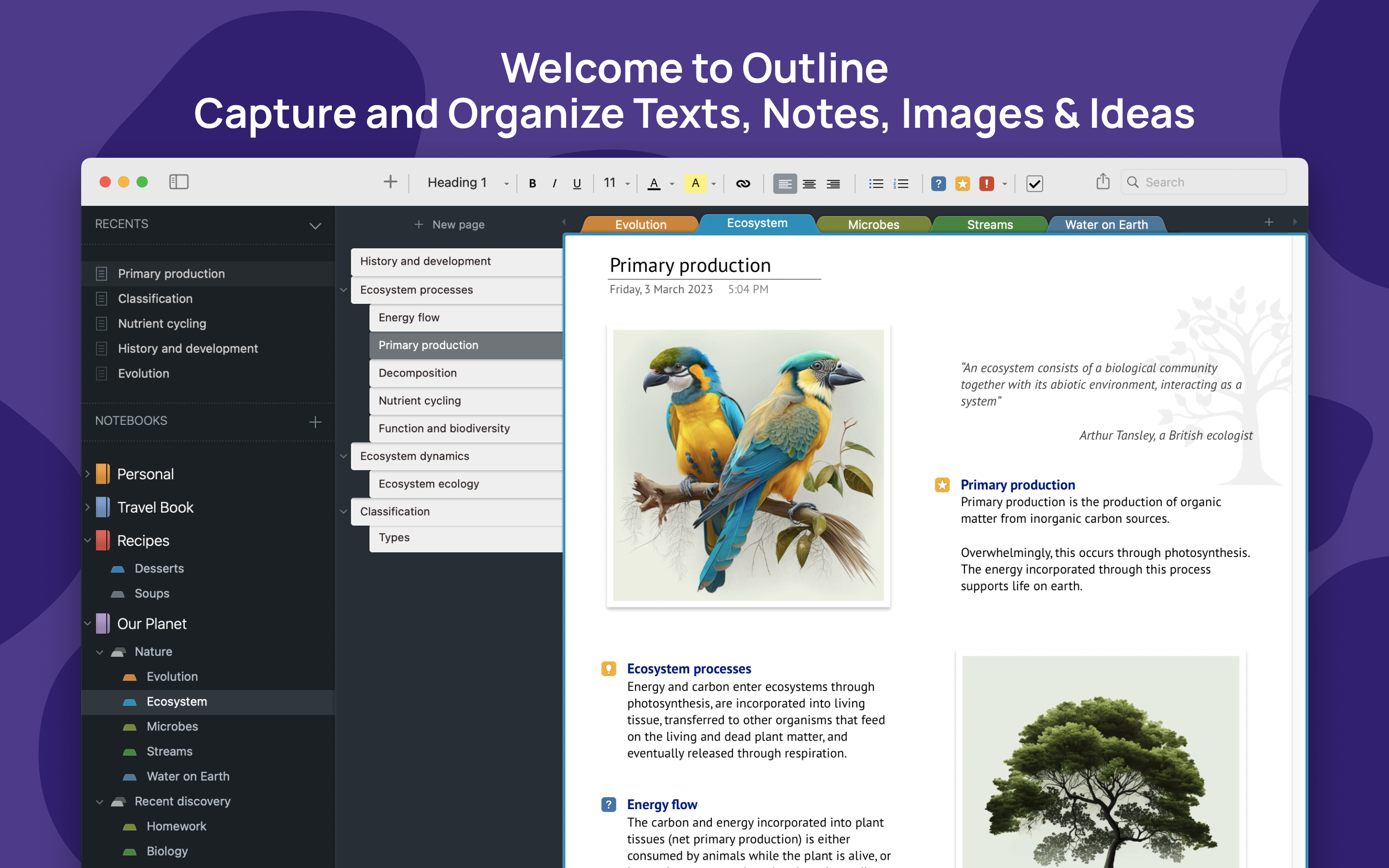
Task: Click the underline icon
Action: pyautogui.click(x=577, y=183)
